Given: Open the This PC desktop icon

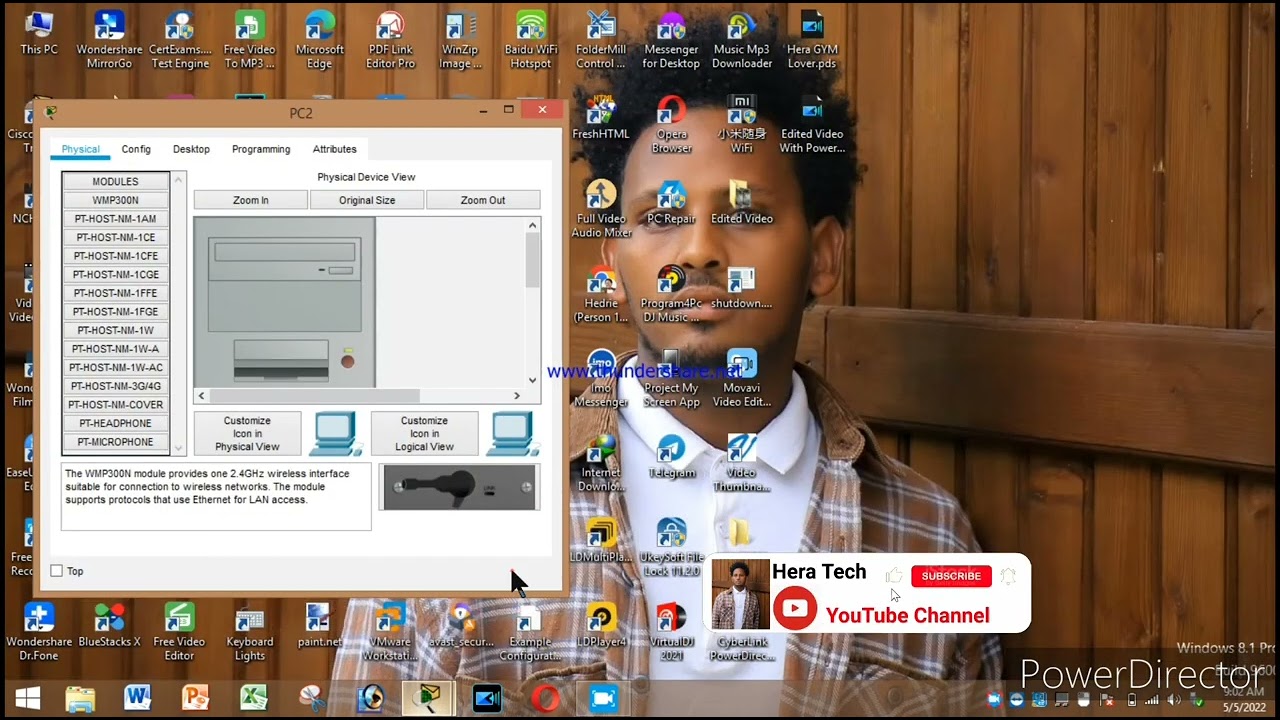Looking at the screenshot, I should 39,33.
